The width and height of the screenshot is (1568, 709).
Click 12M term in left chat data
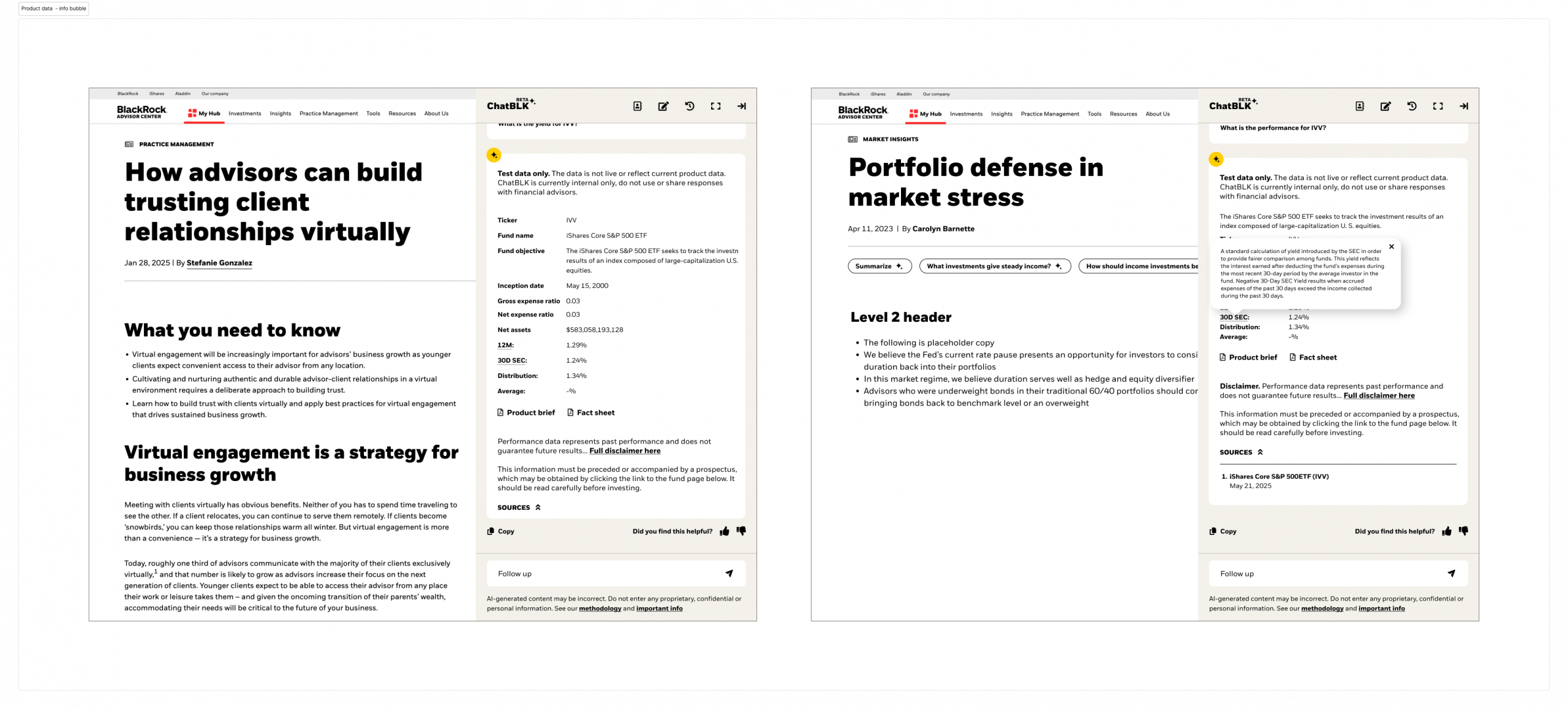[505, 345]
